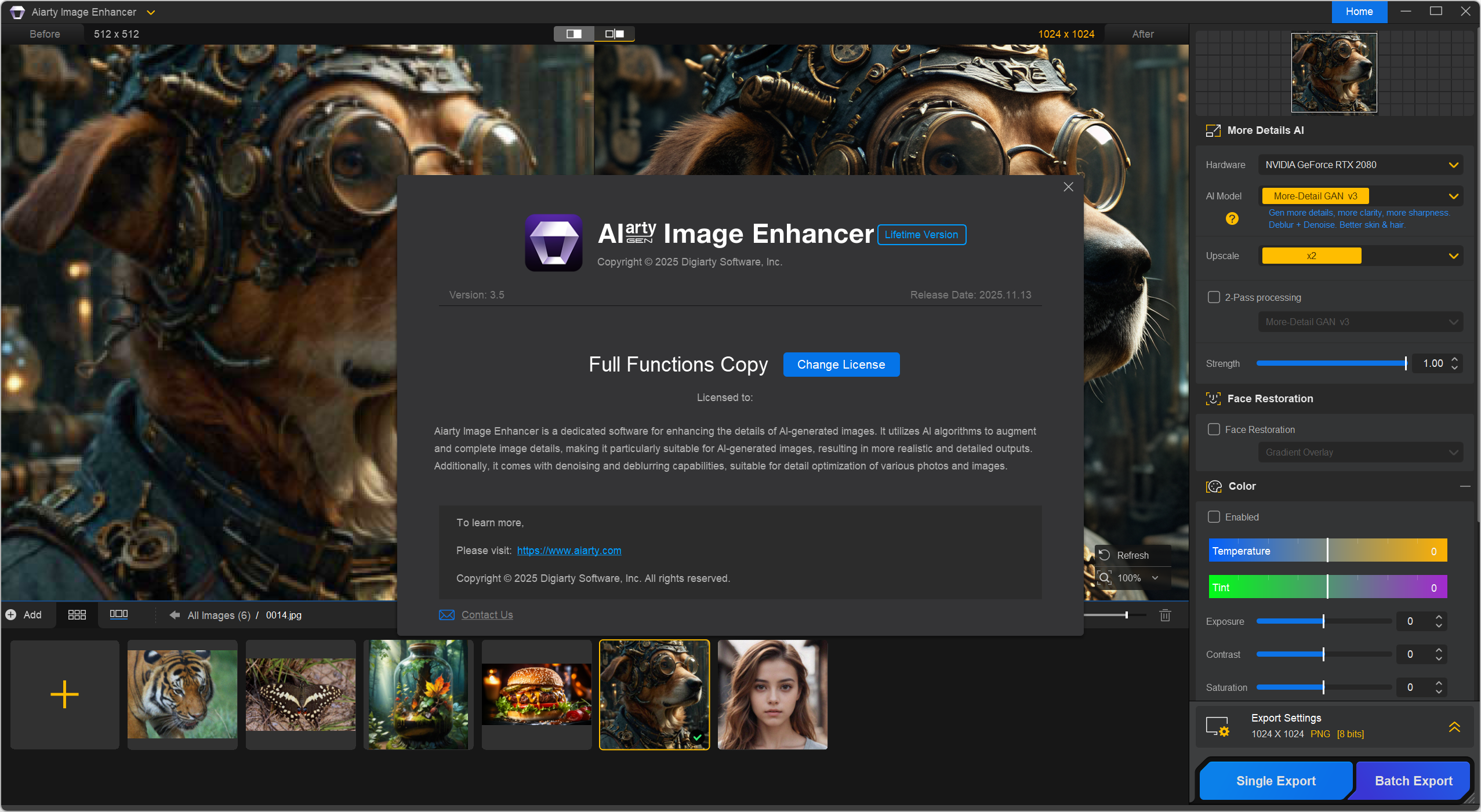
Task: Click the filmstrip view icon
Action: click(x=118, y=614)
